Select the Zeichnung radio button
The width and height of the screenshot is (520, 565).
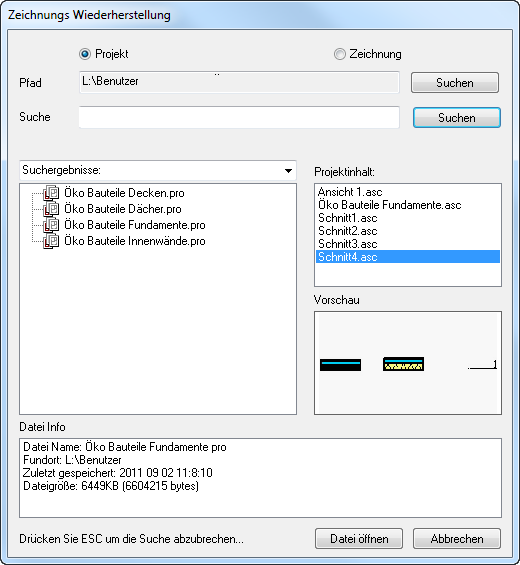[339, 54]
